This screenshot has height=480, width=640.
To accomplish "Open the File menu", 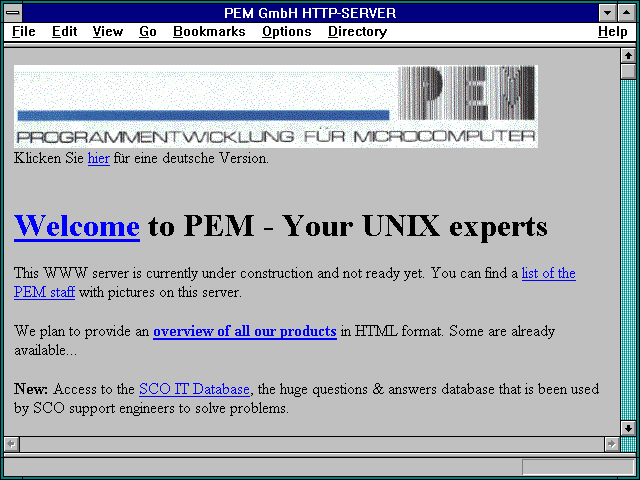I will (x=24, y=31).
